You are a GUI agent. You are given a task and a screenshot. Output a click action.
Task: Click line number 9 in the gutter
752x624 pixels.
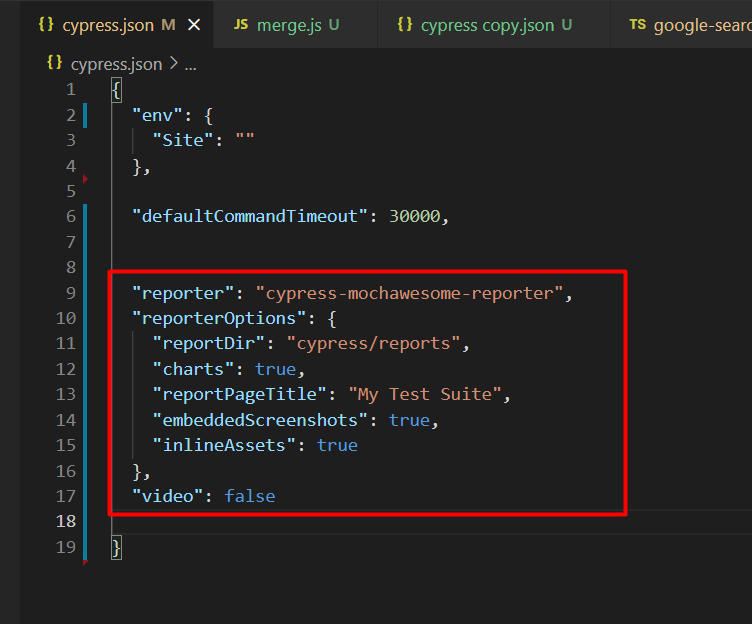[71, 293]
